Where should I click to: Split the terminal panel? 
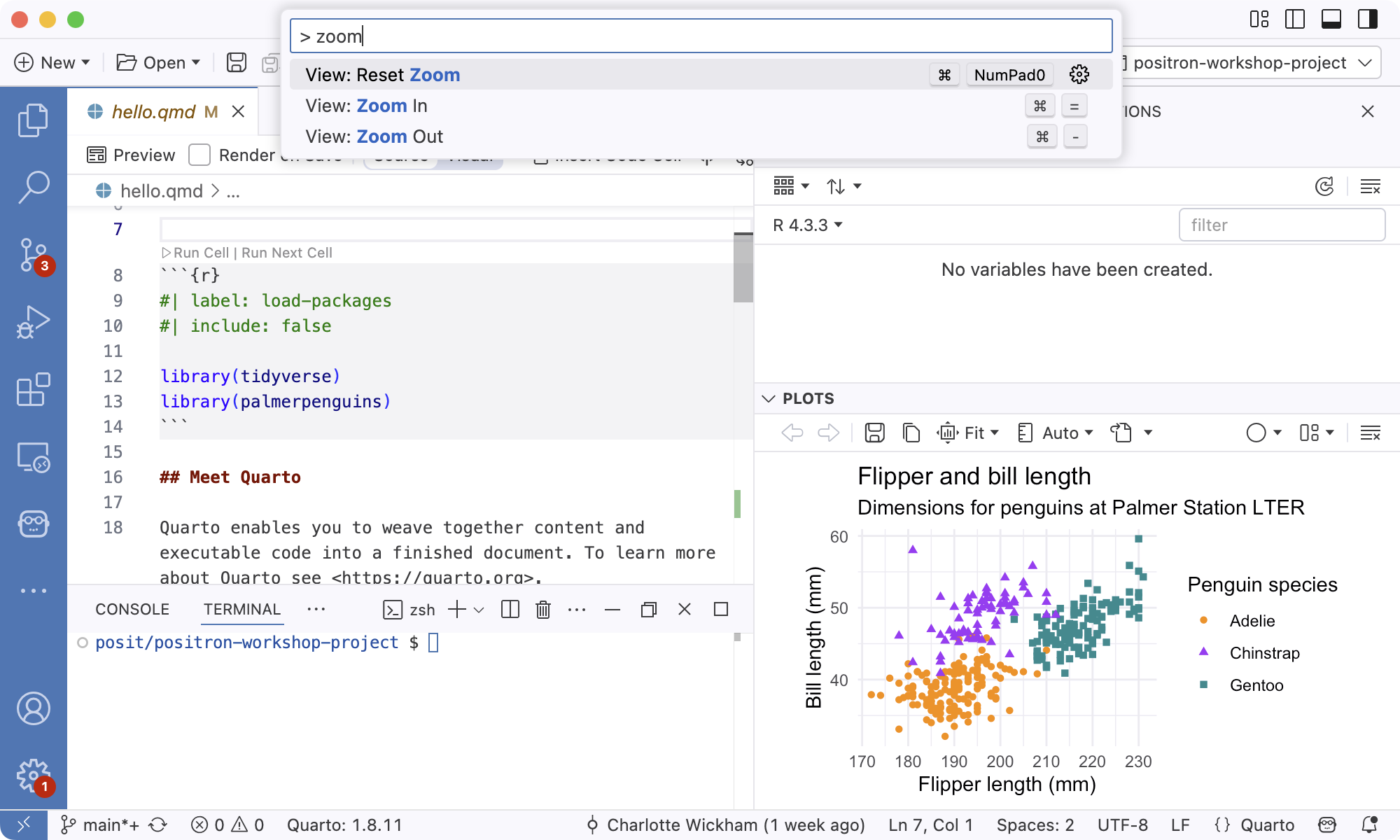click(510, 610)
